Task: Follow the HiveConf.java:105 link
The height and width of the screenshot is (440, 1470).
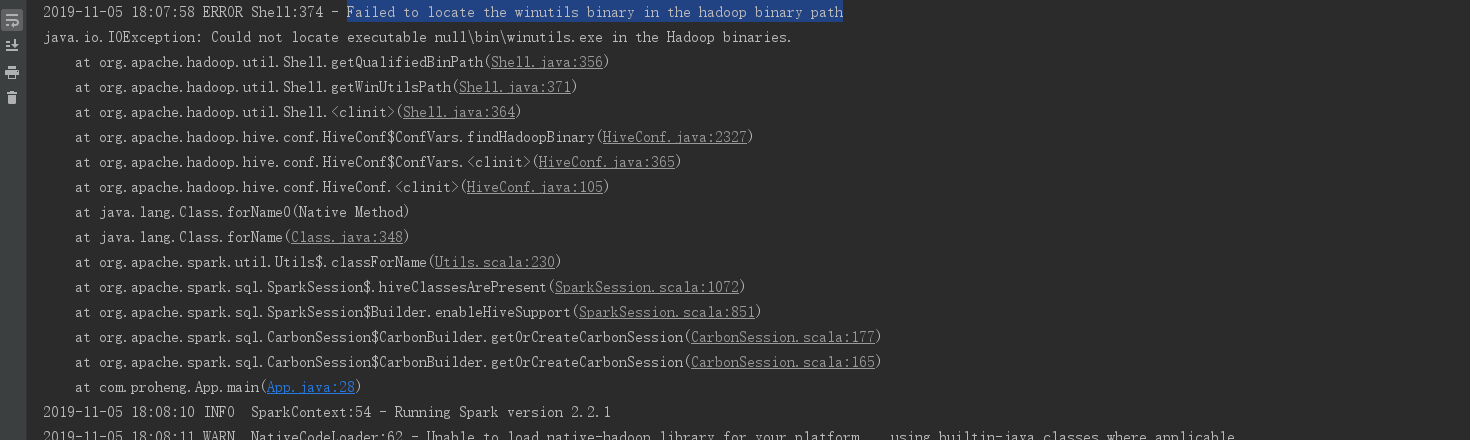Action: (x=534, y=187)
